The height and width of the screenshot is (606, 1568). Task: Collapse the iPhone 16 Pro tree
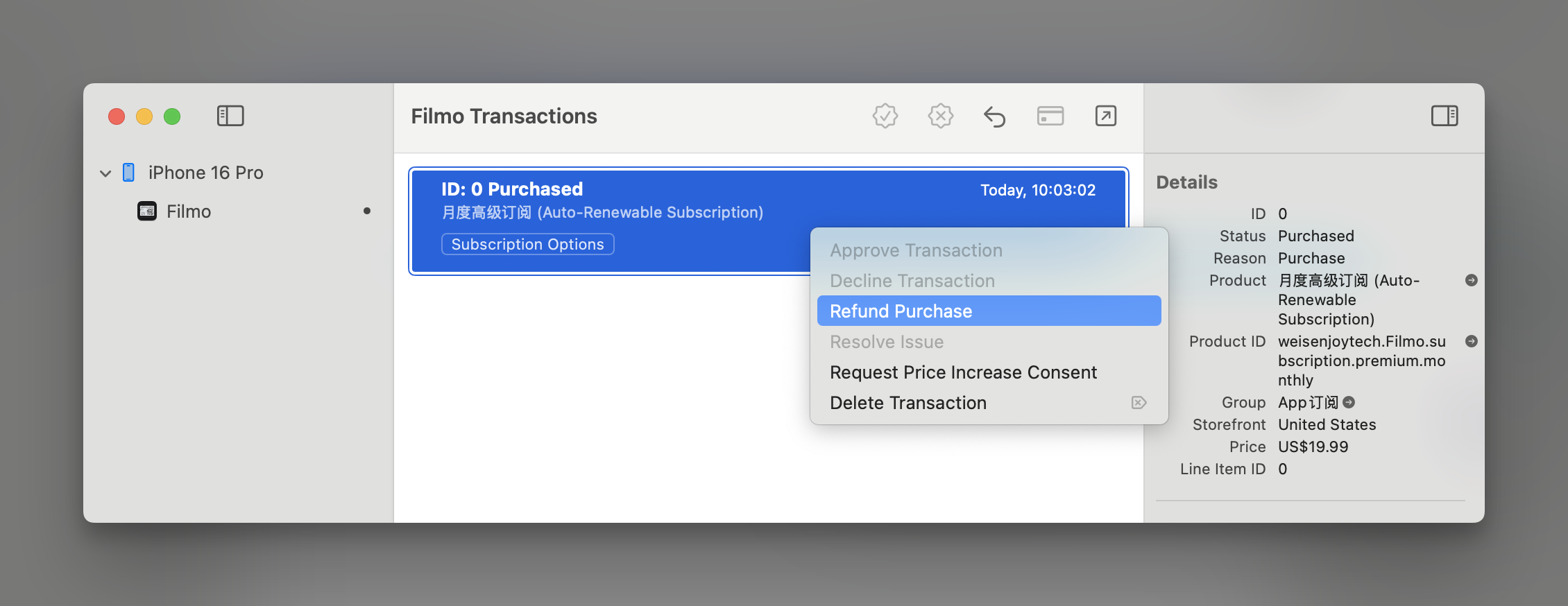click(x=105, y=173)
